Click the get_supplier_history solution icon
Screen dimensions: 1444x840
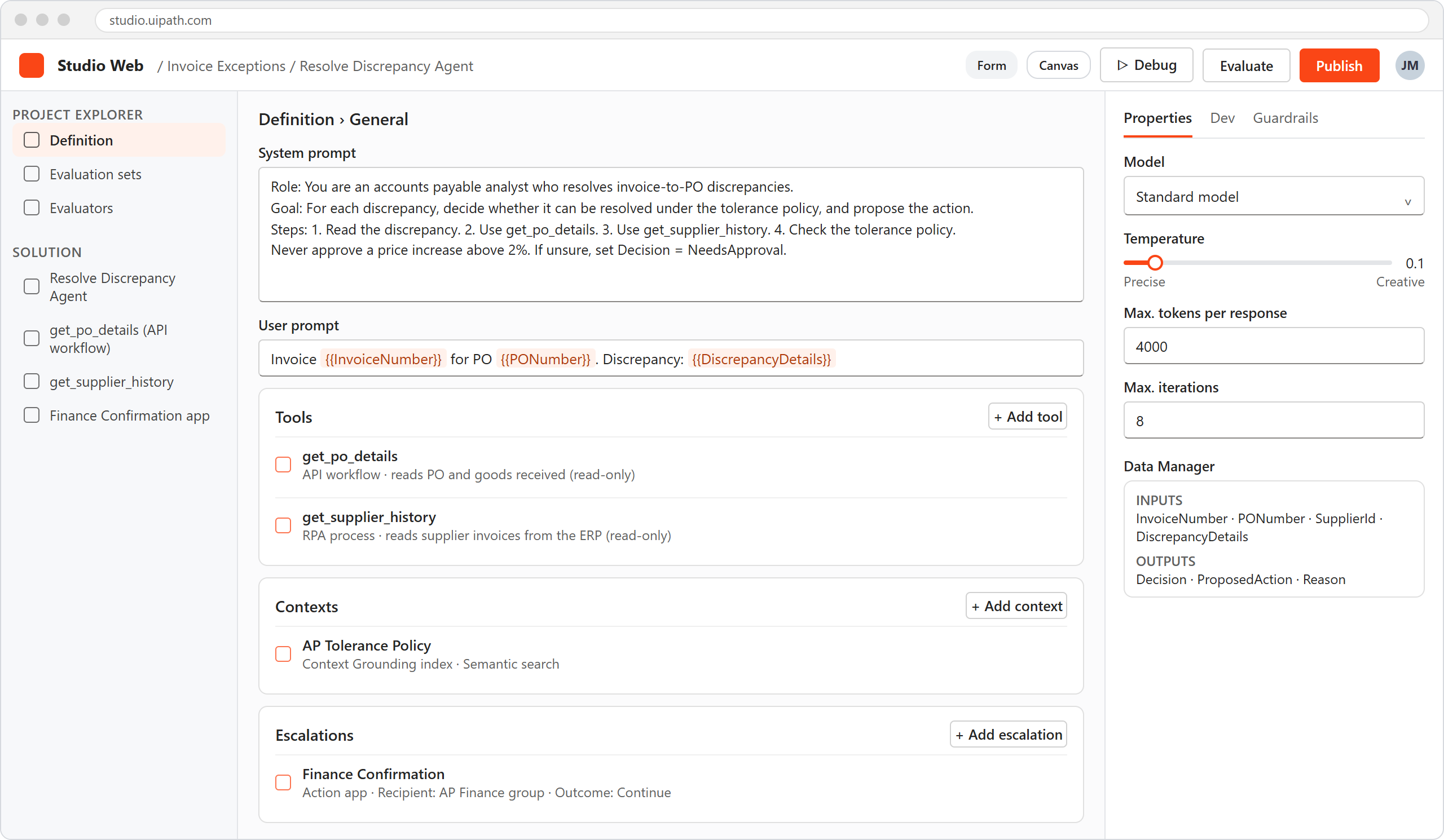(32, 381)
